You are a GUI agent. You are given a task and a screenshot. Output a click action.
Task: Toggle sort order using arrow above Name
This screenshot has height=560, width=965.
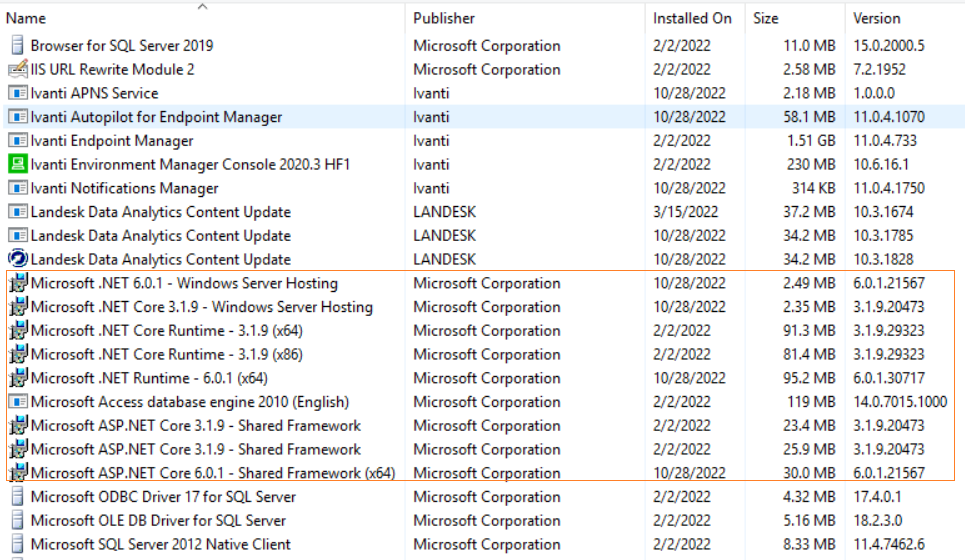(203, 6)
